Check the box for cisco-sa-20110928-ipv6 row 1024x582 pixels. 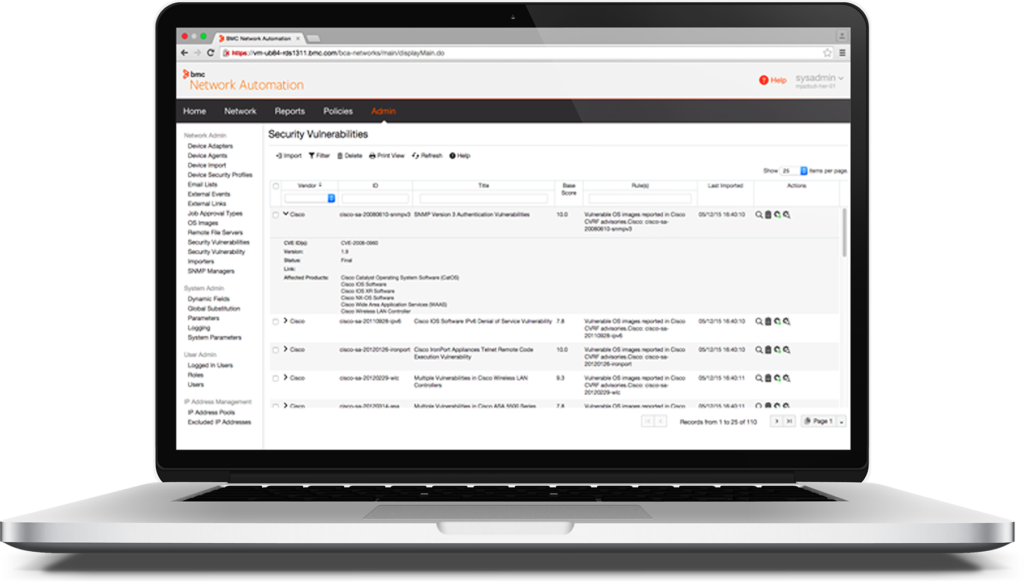click(276, 321)
